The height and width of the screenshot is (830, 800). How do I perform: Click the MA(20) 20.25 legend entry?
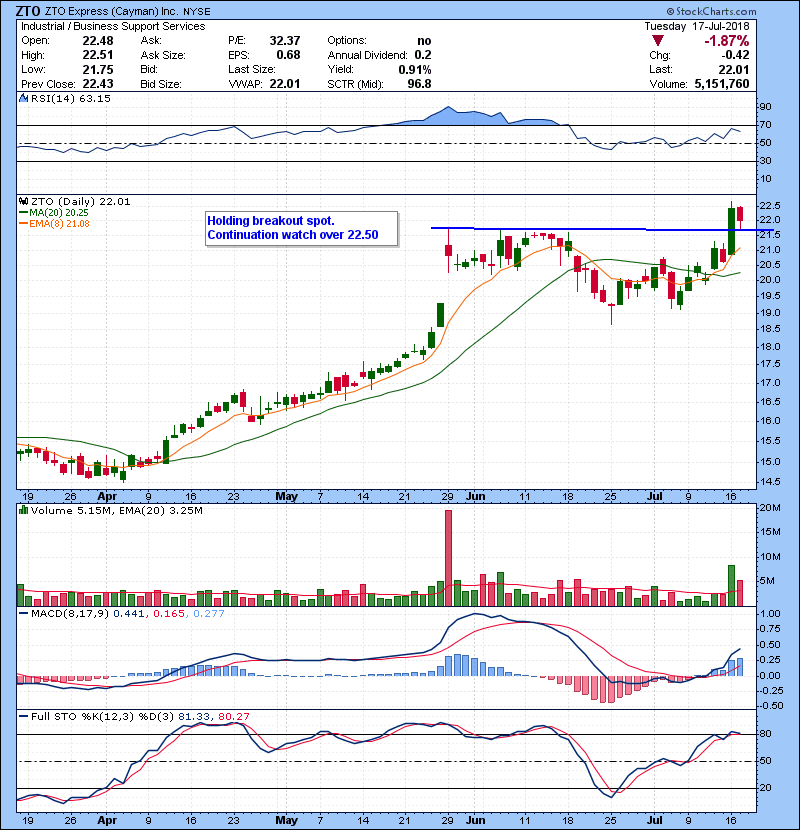tap(54, 213)
